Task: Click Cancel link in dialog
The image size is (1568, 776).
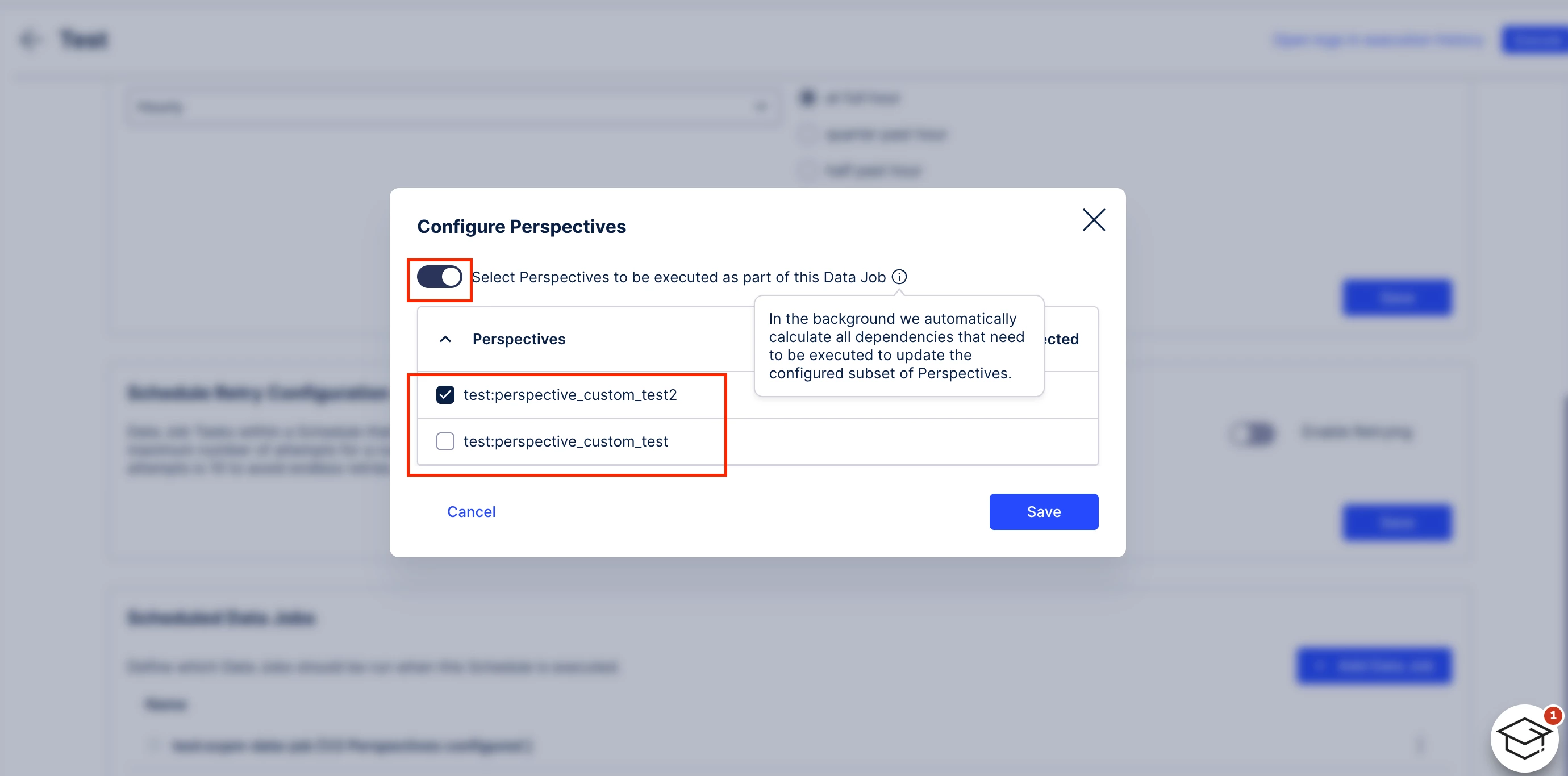Action: click(x=471, y=512)
